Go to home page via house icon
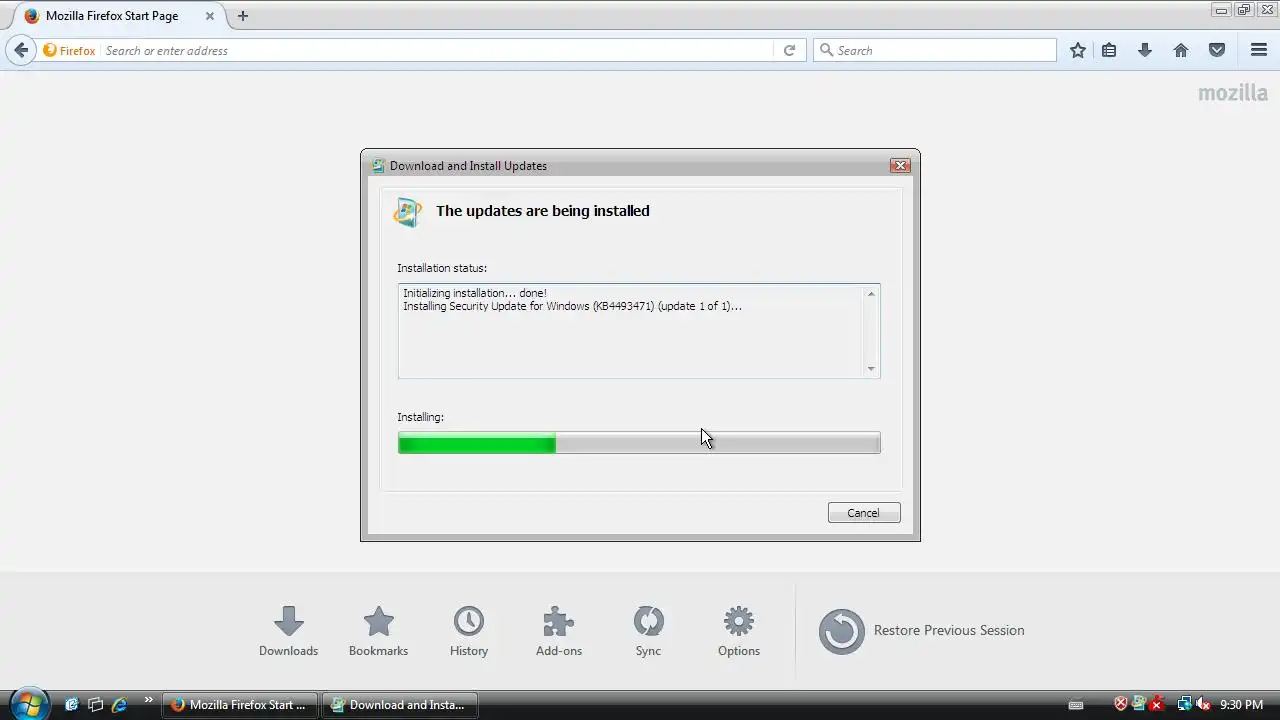Image resolution: width=1280 pixels, height=720 pixels. point(1181,50)
